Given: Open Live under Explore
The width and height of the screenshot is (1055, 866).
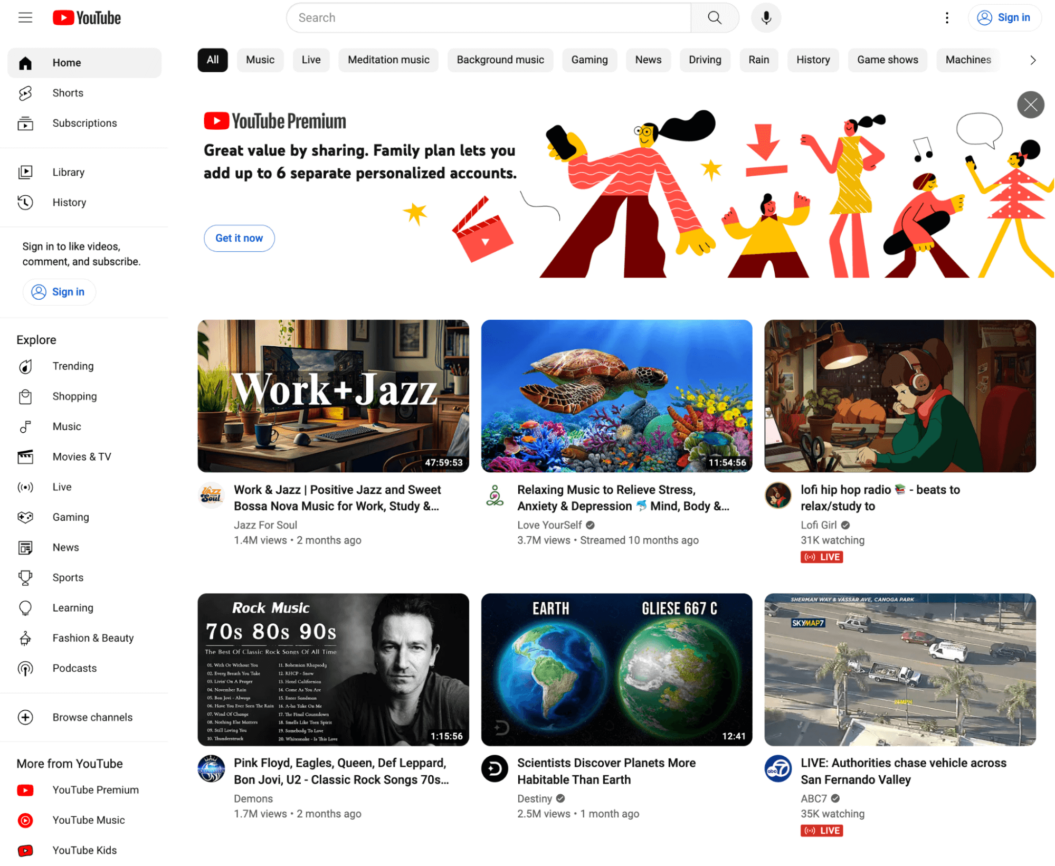Looking at the screenshot, I should [x=84, y=487].
